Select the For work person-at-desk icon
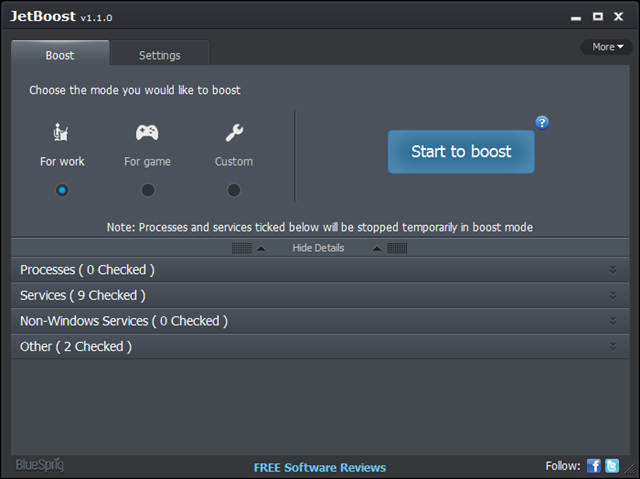 click(61, 132)
